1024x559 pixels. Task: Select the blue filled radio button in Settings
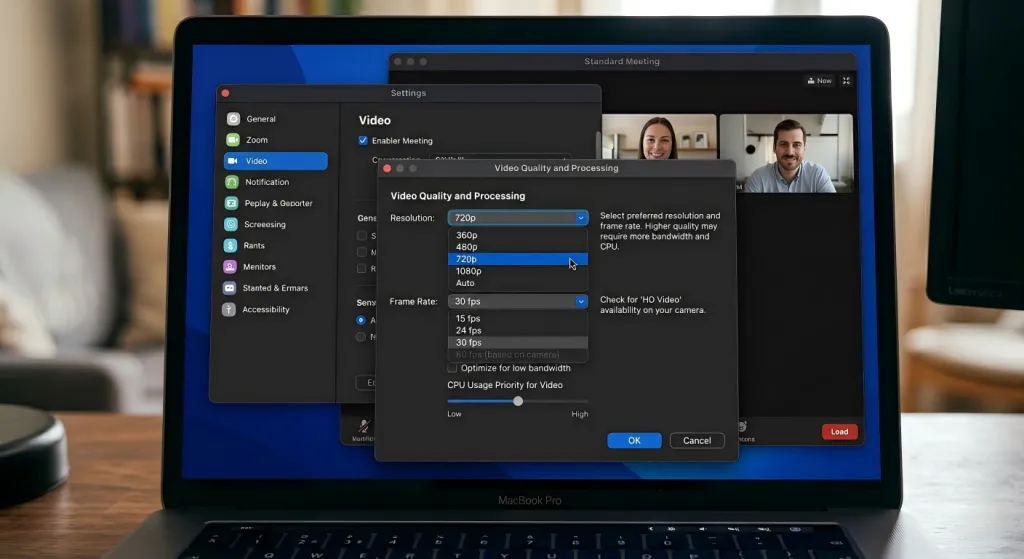tap(360, 320)
